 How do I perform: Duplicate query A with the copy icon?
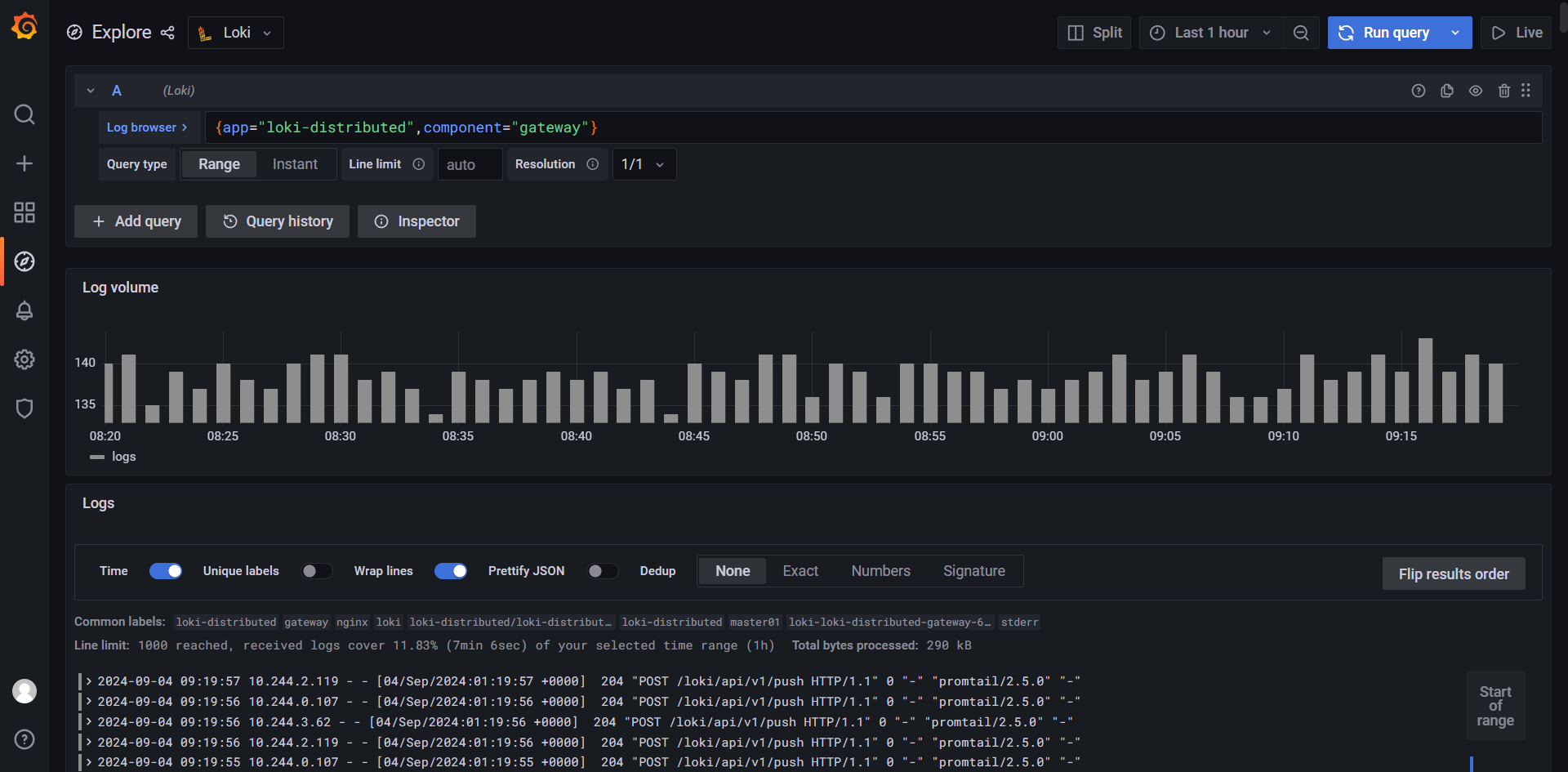(1447, 91)
